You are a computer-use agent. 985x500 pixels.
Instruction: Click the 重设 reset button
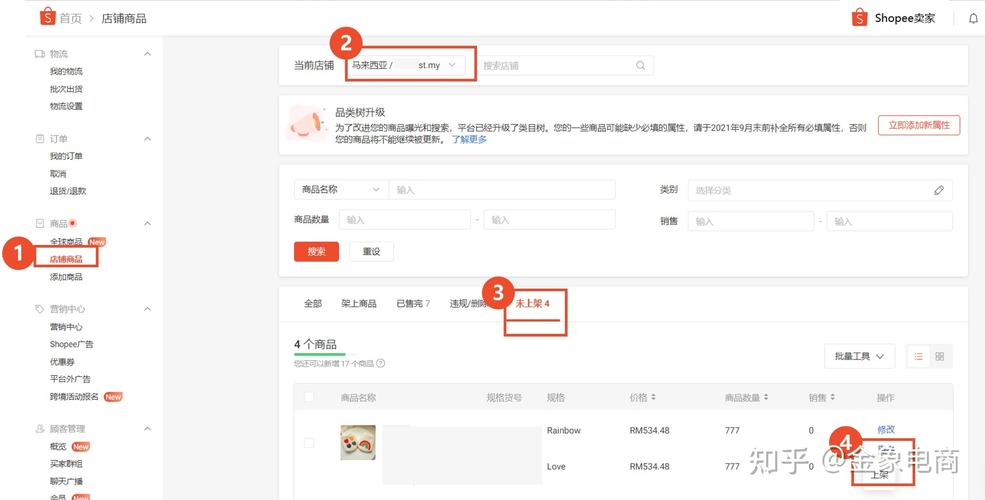coord(371,251)
